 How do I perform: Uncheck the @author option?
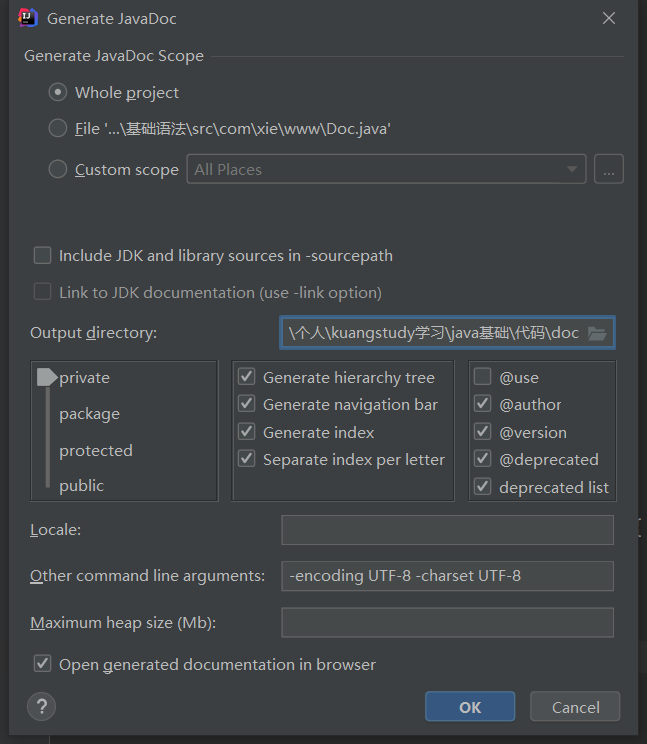click(483, 404)
